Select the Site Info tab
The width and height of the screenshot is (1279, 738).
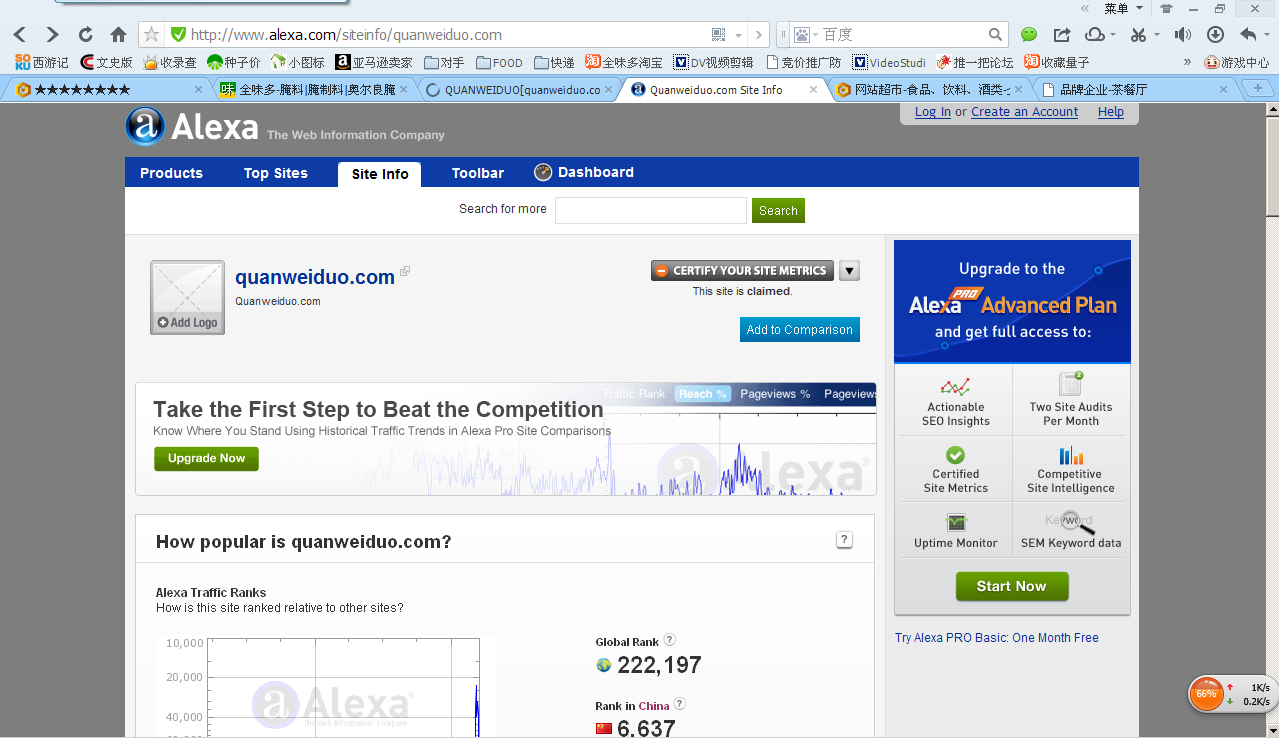pyautogui.click(x=380, y=174)
